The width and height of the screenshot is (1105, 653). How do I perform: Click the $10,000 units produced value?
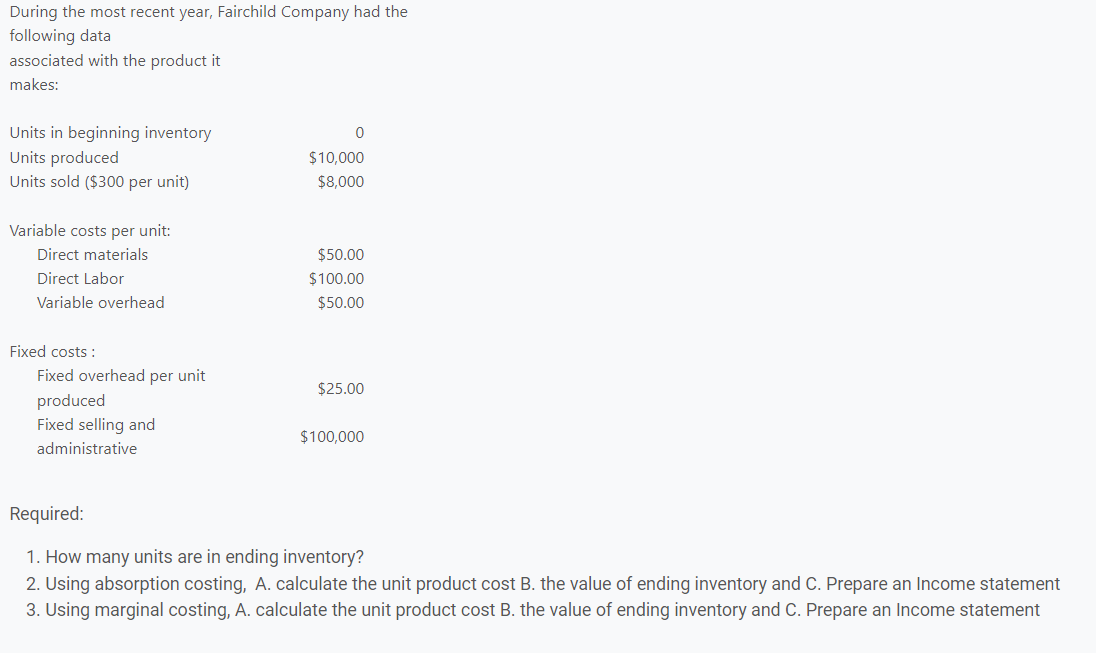pos(336,158)
